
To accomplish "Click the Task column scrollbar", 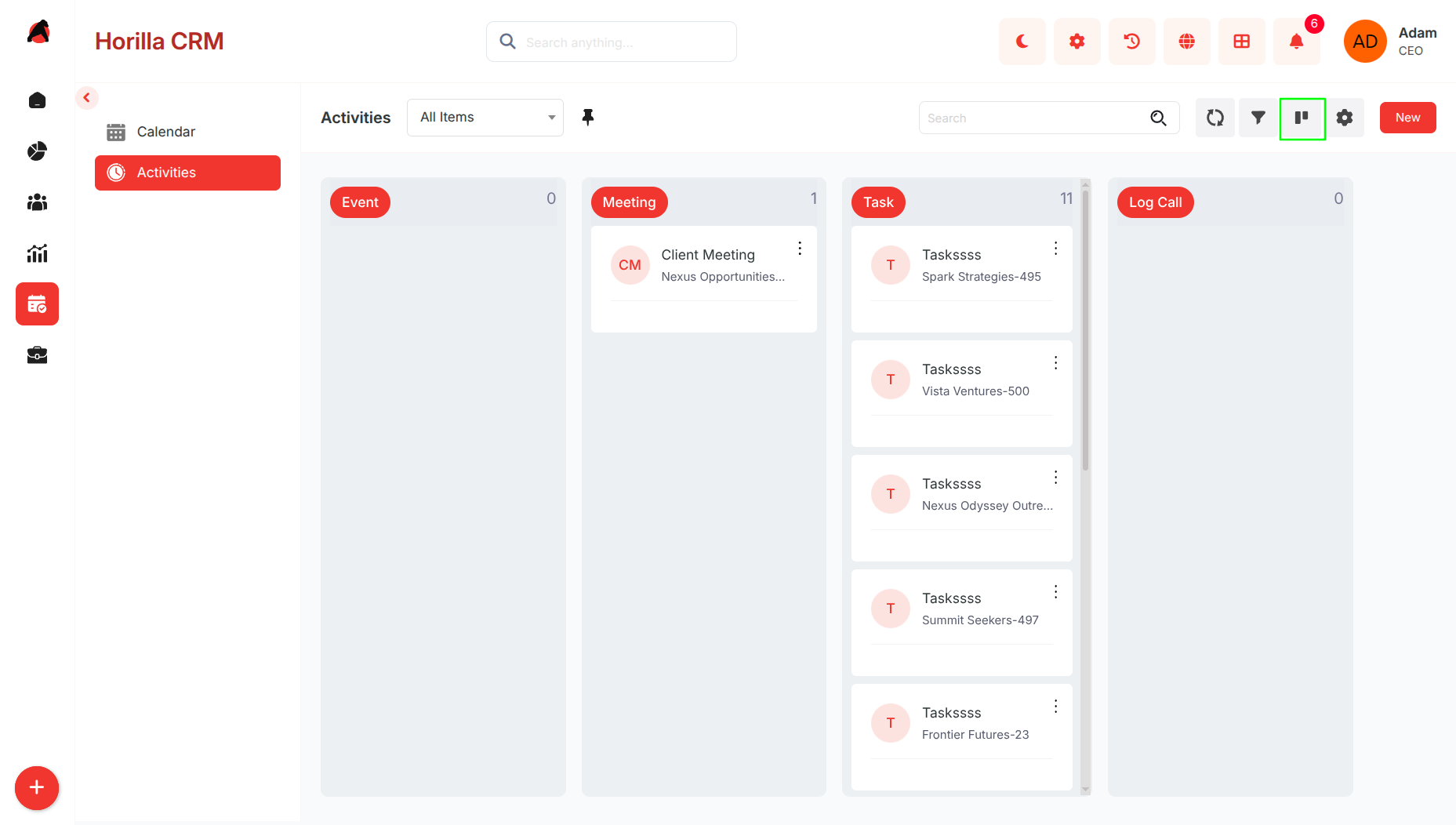I will click(1086, 329).
